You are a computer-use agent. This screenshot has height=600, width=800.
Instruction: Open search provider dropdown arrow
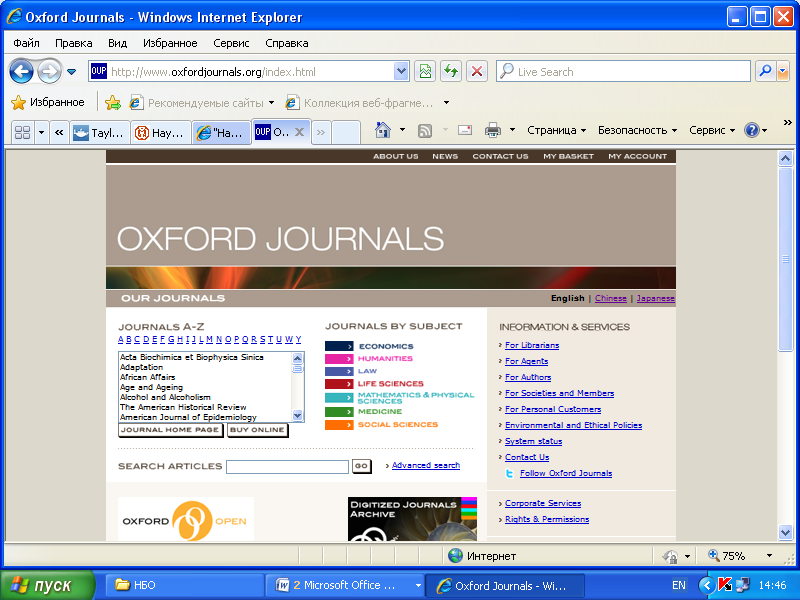(783, 72)
